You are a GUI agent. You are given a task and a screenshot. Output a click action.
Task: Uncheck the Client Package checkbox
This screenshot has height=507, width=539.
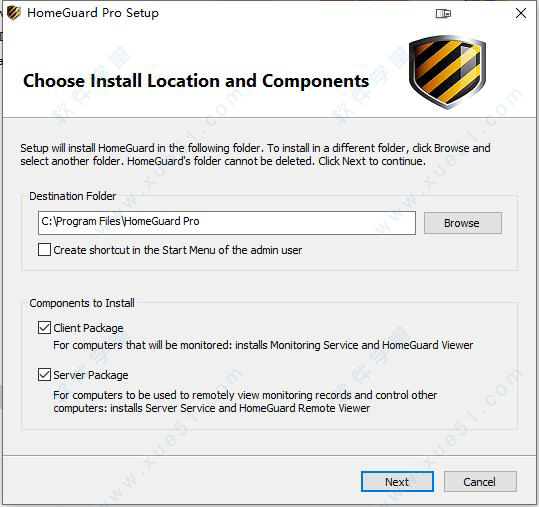pos(44,328)
